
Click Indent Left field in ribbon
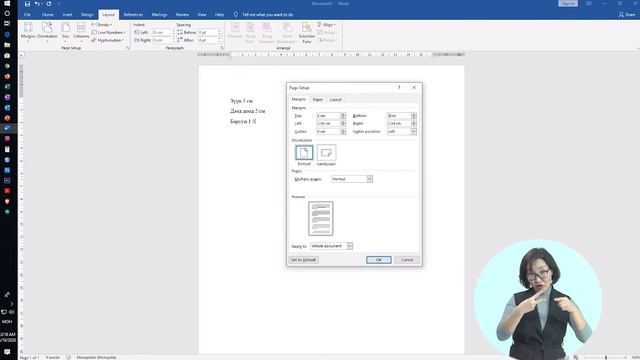click(162, 32)
